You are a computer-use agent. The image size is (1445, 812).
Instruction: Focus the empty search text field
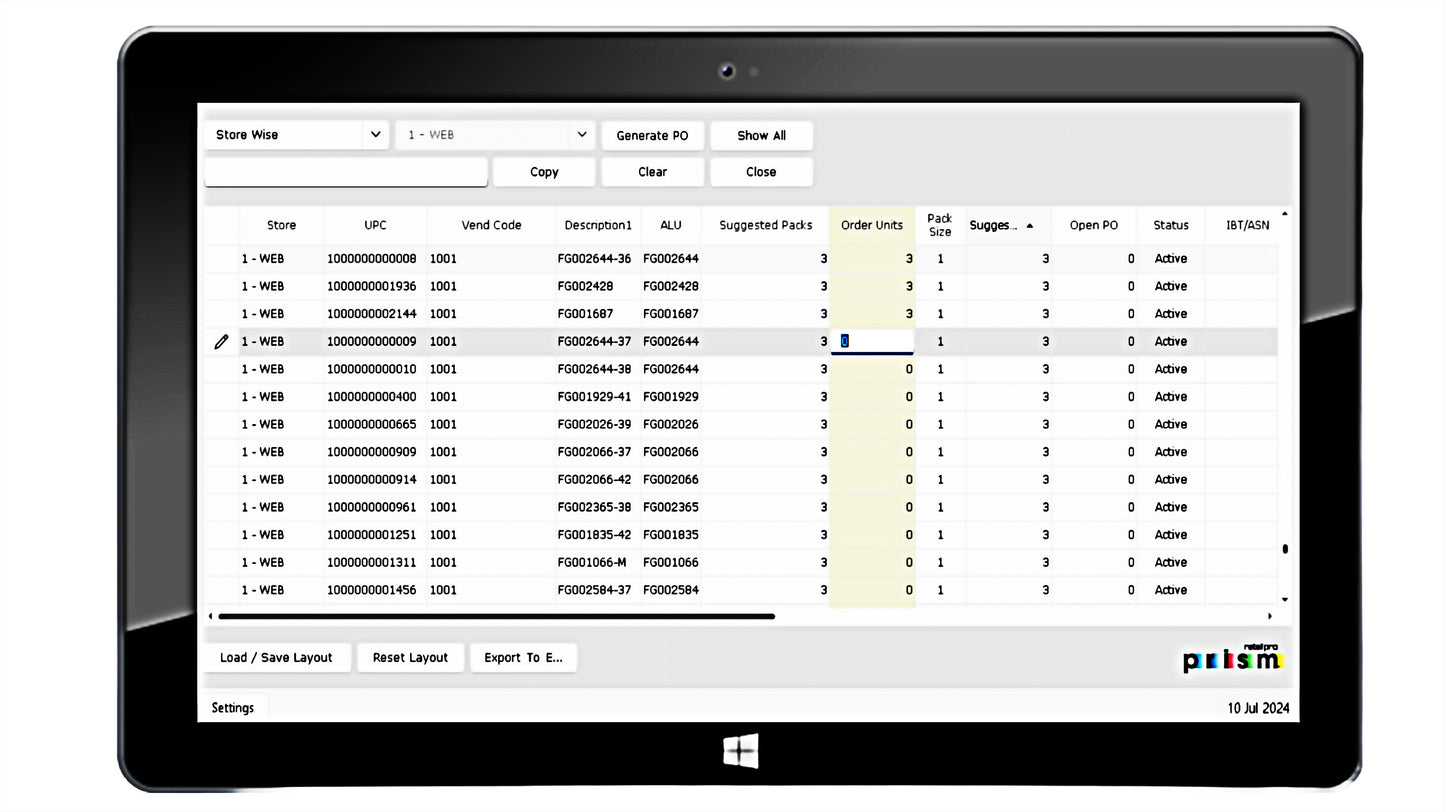(346, 172)
